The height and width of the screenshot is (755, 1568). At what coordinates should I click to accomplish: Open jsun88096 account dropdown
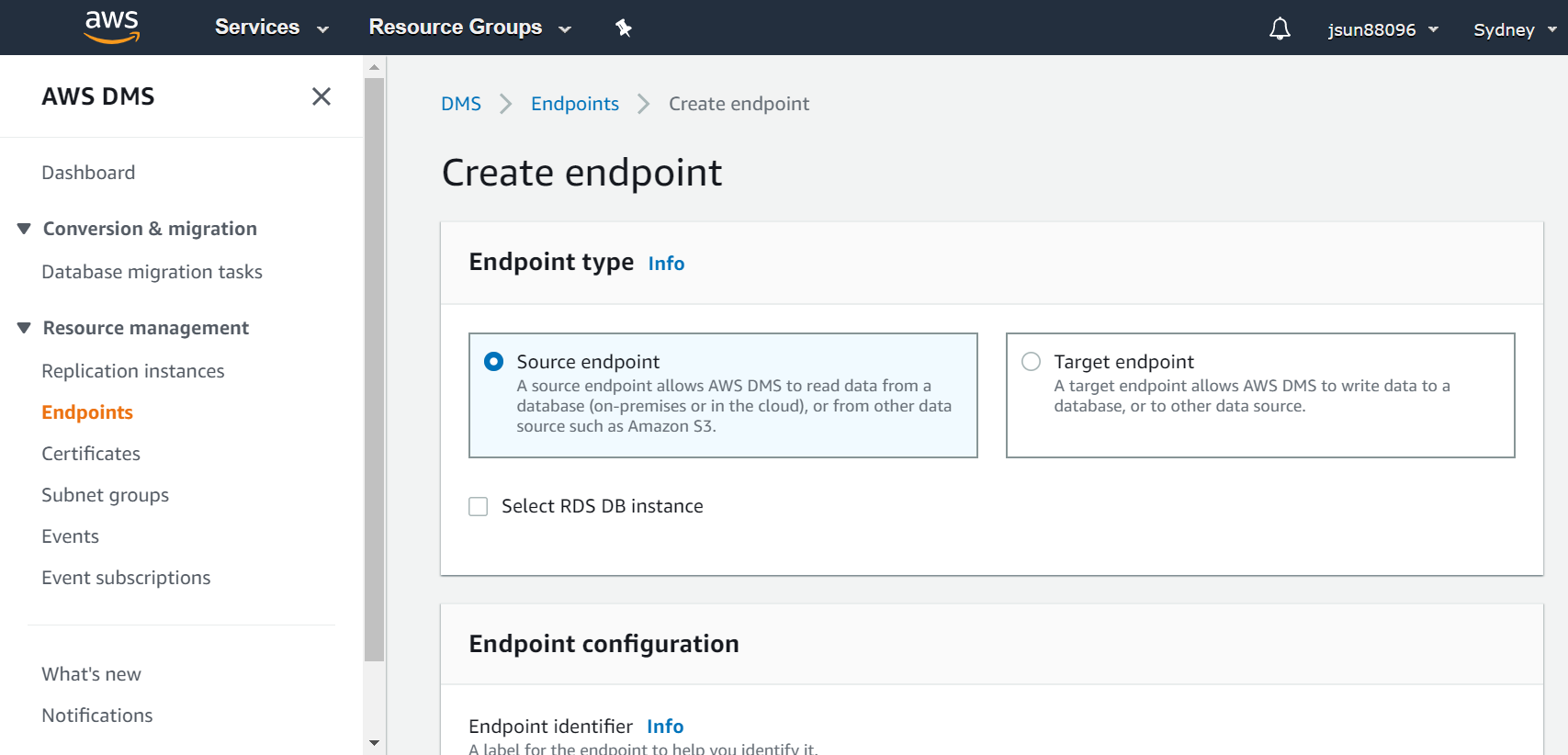tap(1382, 29)
